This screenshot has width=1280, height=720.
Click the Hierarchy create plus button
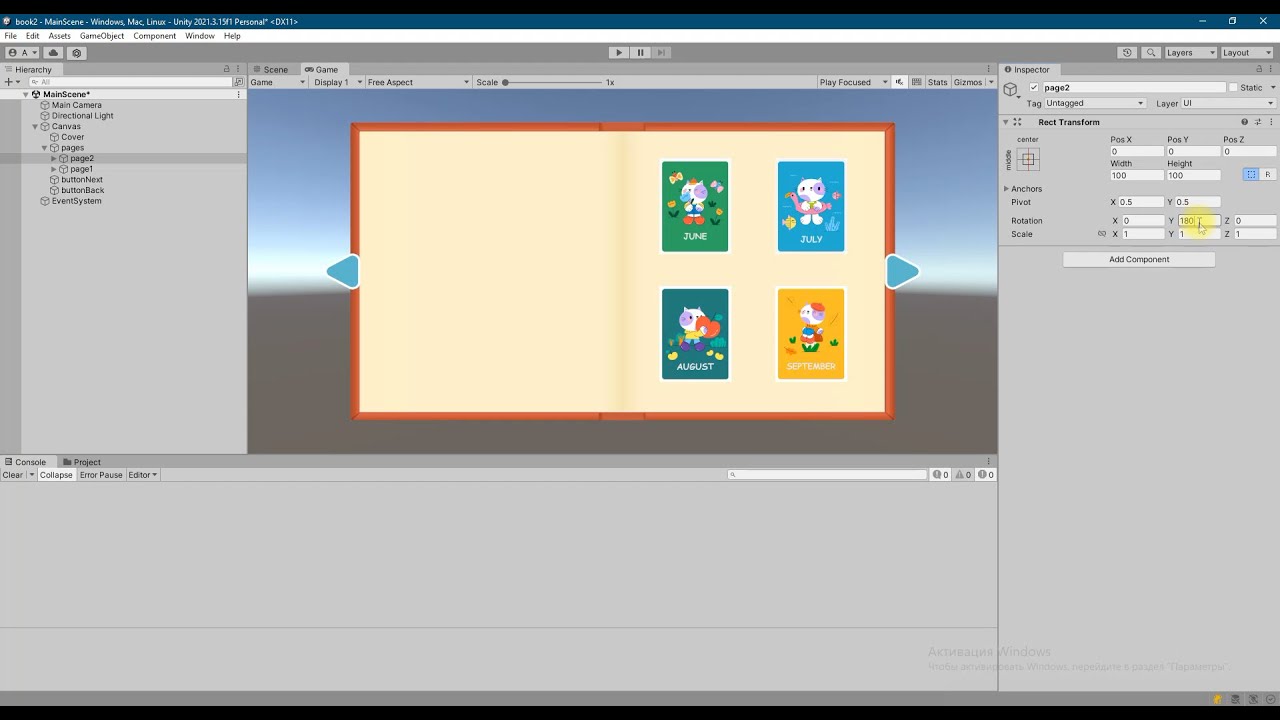10,82
